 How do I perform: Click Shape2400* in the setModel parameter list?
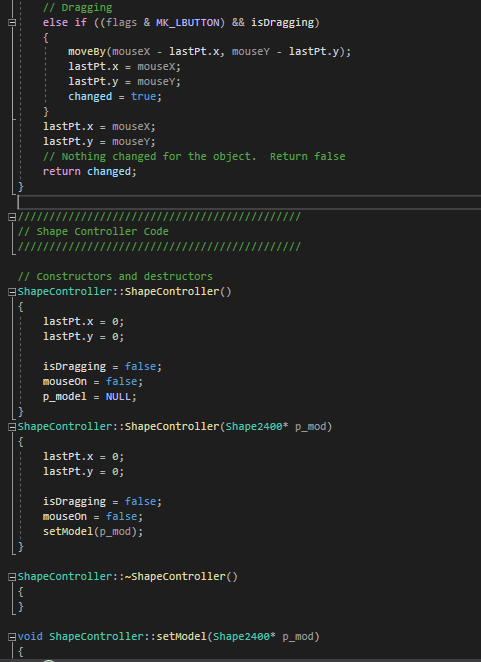(x=244, y=636)
